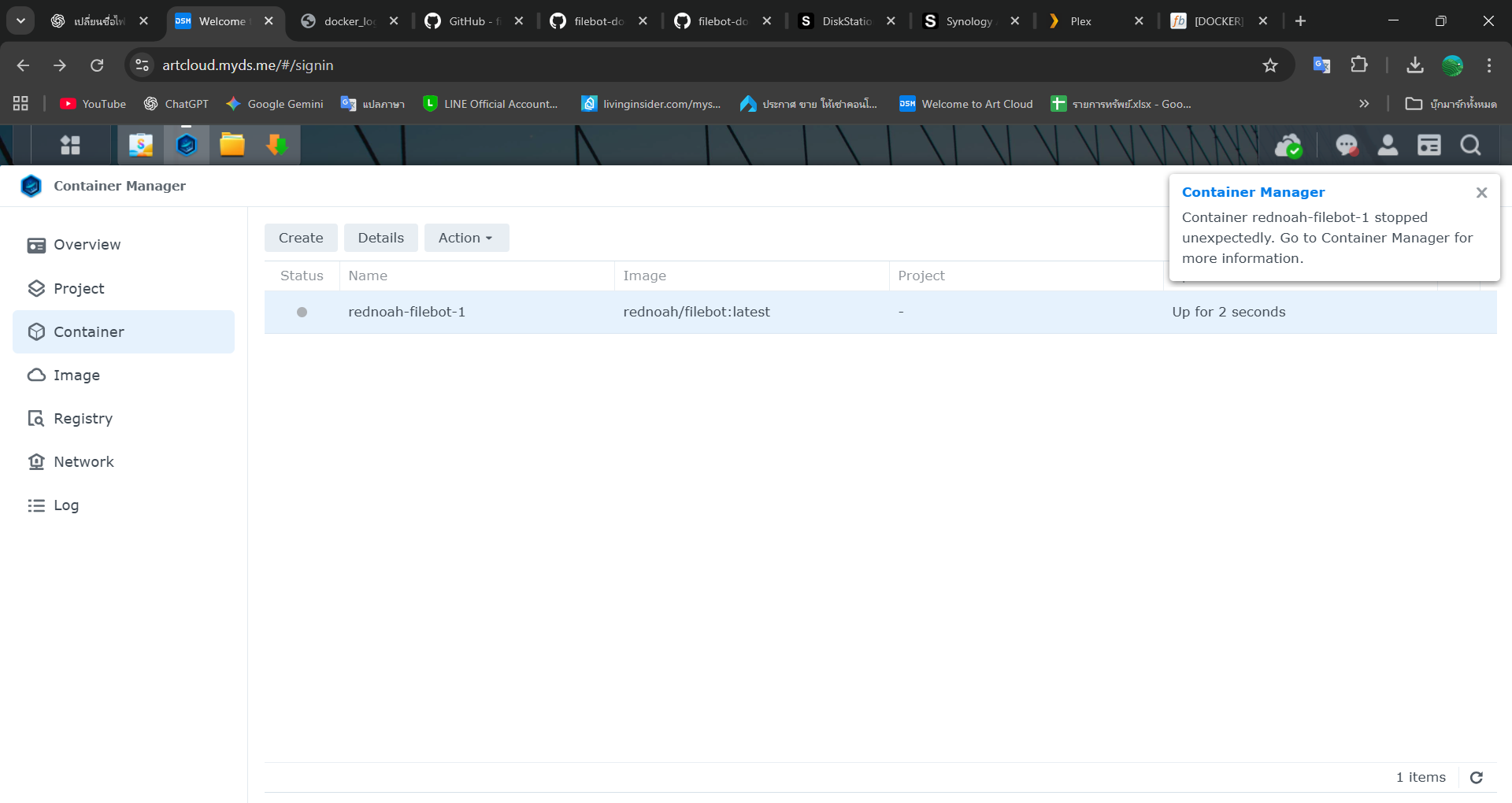
Task: Open Container Manager from the DSM taskbar
Action: point(187,145)
